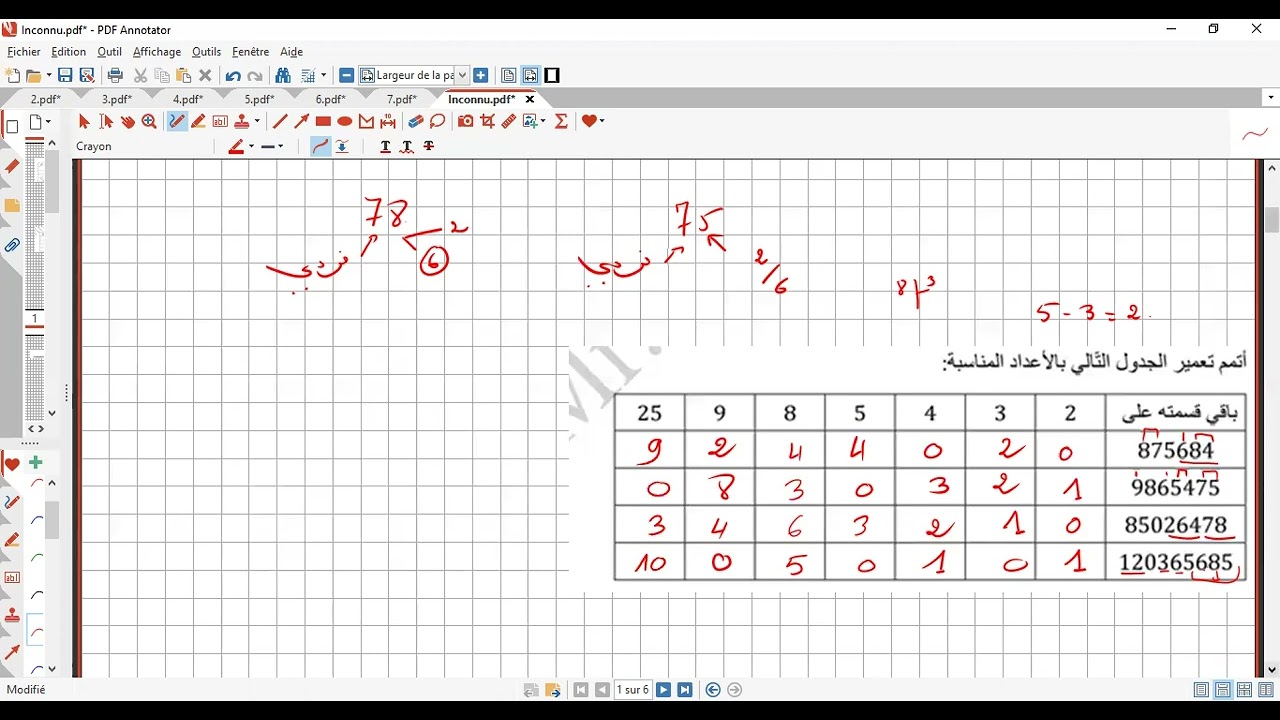This screenshot has width=1280, height=720.
Task: Open the Fenêtre menu
Action: pos(251,52)
